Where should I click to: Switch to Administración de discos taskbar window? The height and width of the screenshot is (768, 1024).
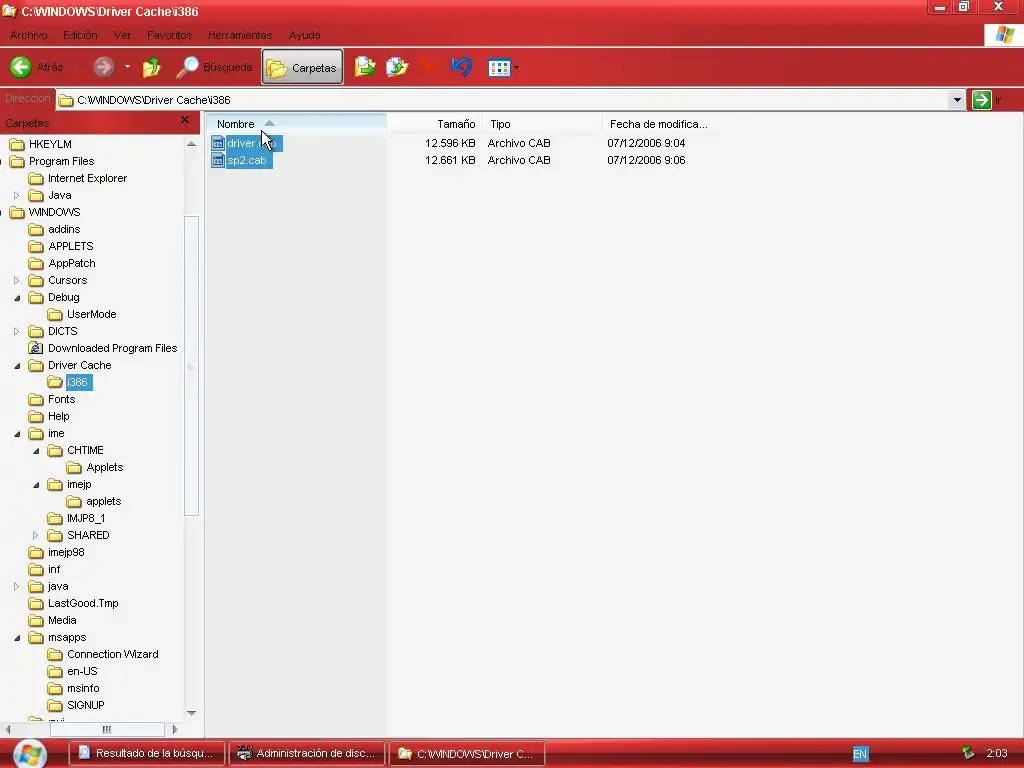point(306,753)
